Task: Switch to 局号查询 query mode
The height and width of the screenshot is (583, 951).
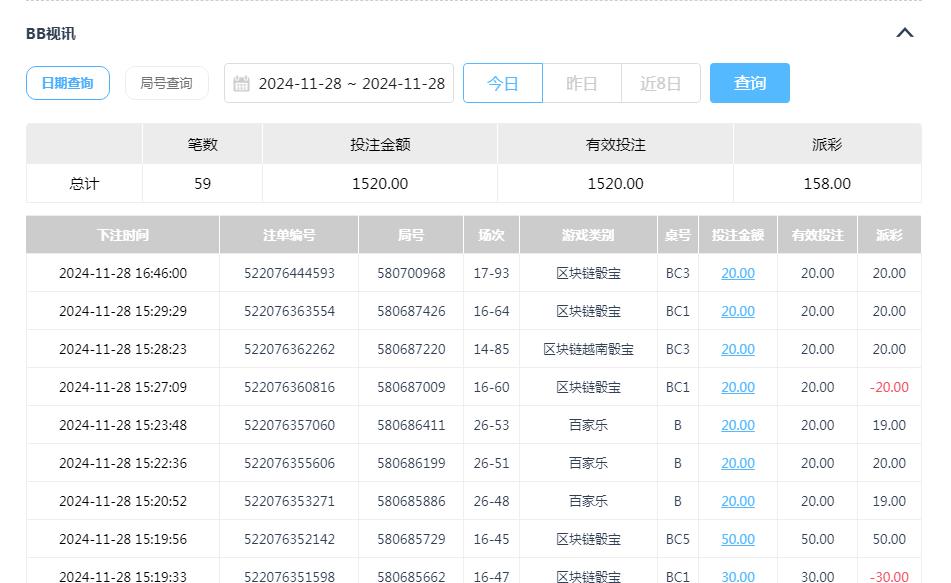Action: (166, 83)
